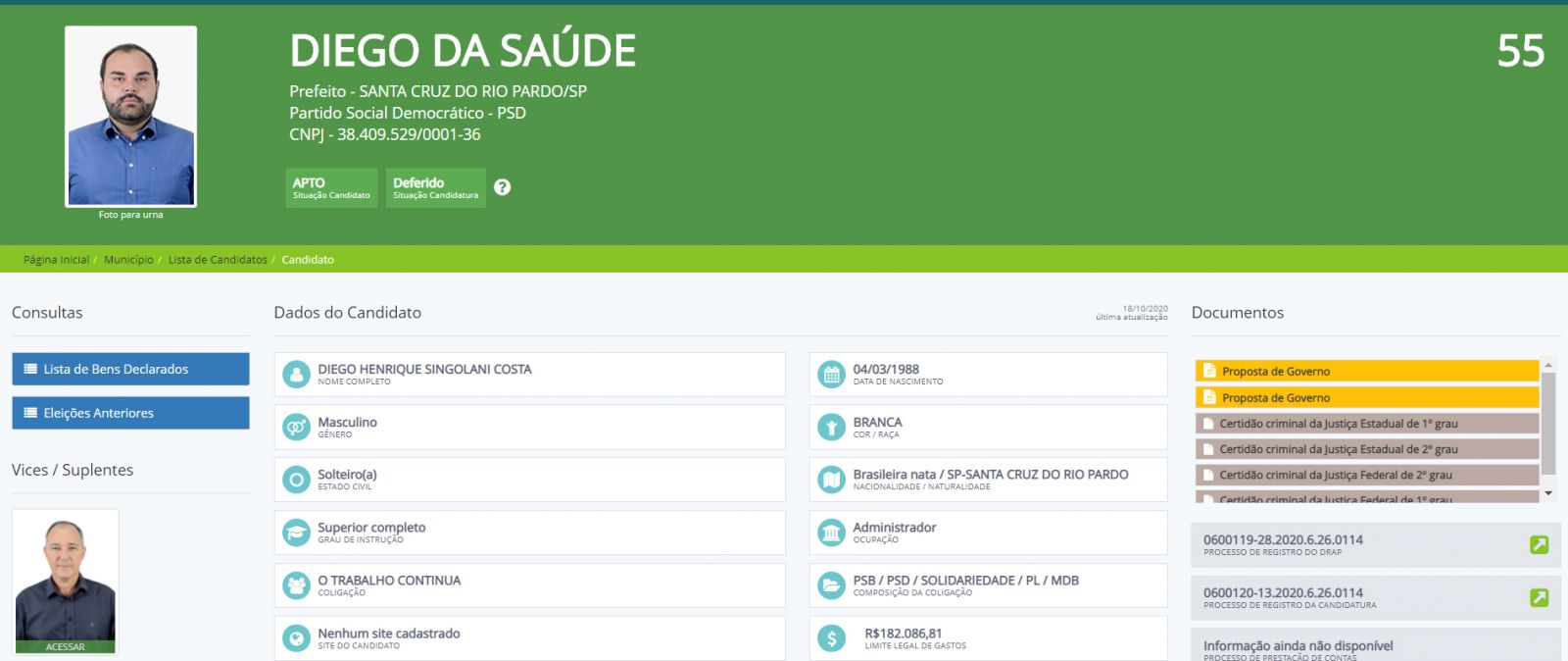
Task: Click the gender symbol icon
Action: pyautogui.click(x=296, y=428)
